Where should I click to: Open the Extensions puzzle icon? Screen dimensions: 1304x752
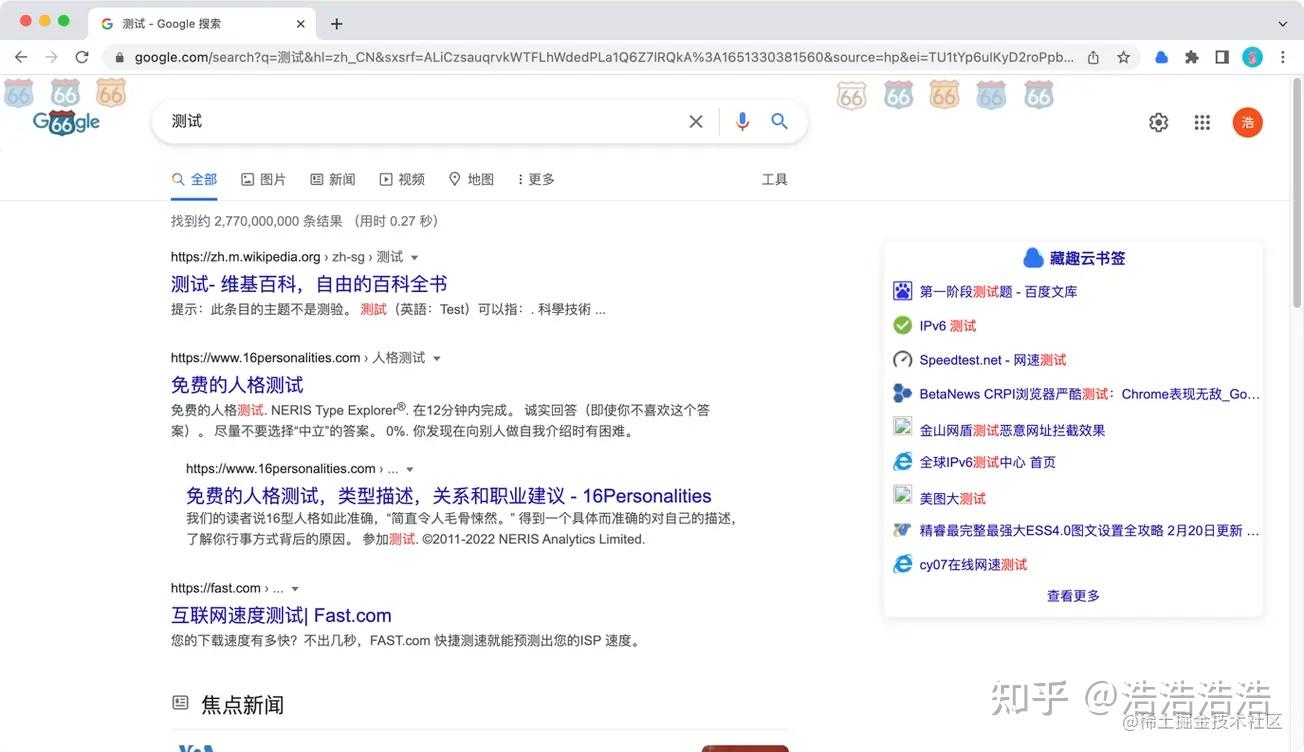[1191, 57]
